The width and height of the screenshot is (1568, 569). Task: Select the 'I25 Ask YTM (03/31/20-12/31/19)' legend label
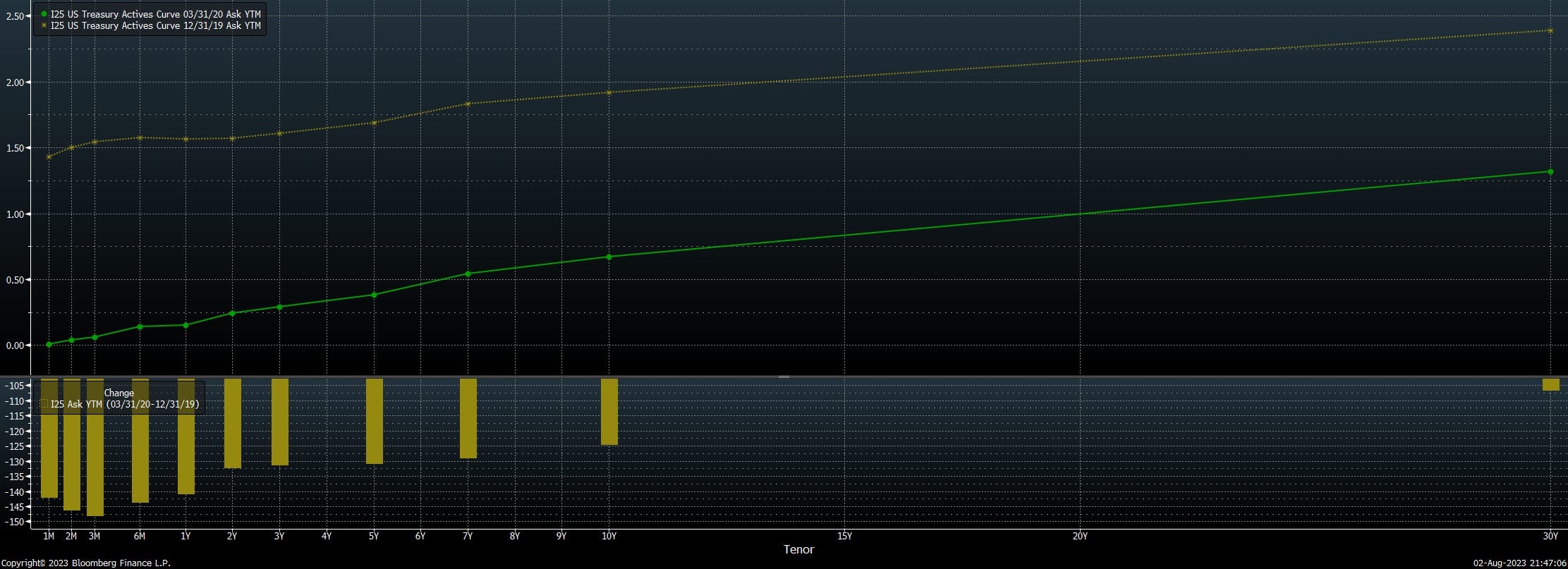[x=125, y=405]
